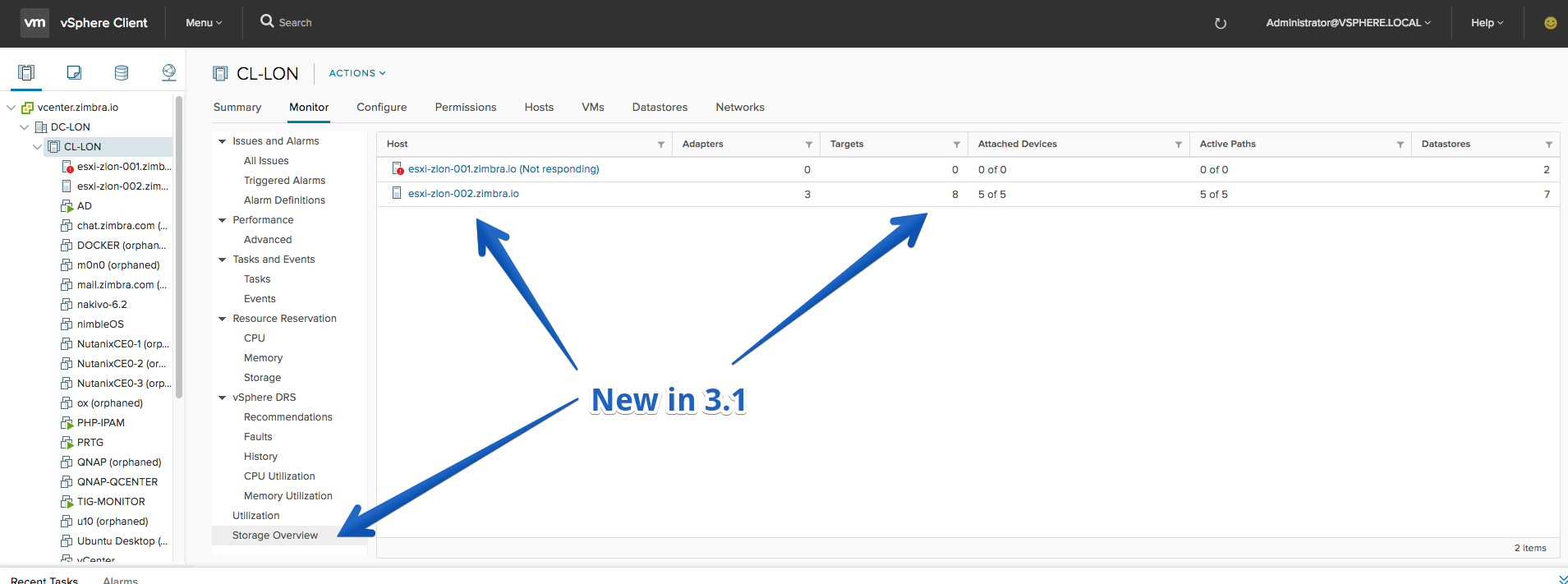1568x584 pixels.
Task: Open the Recent Tasks tab at the bottom
Action: pos(44,580)
